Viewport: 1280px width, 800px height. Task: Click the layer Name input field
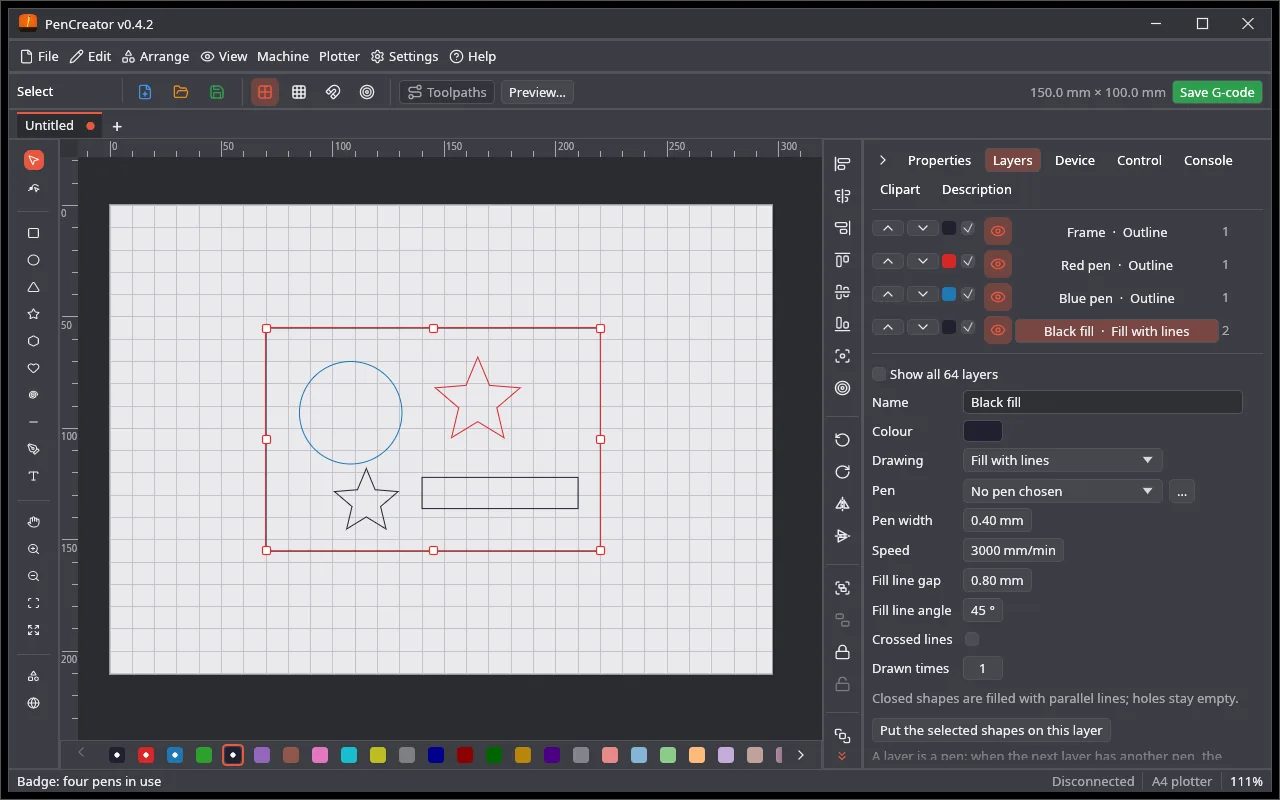[1102, 402]
